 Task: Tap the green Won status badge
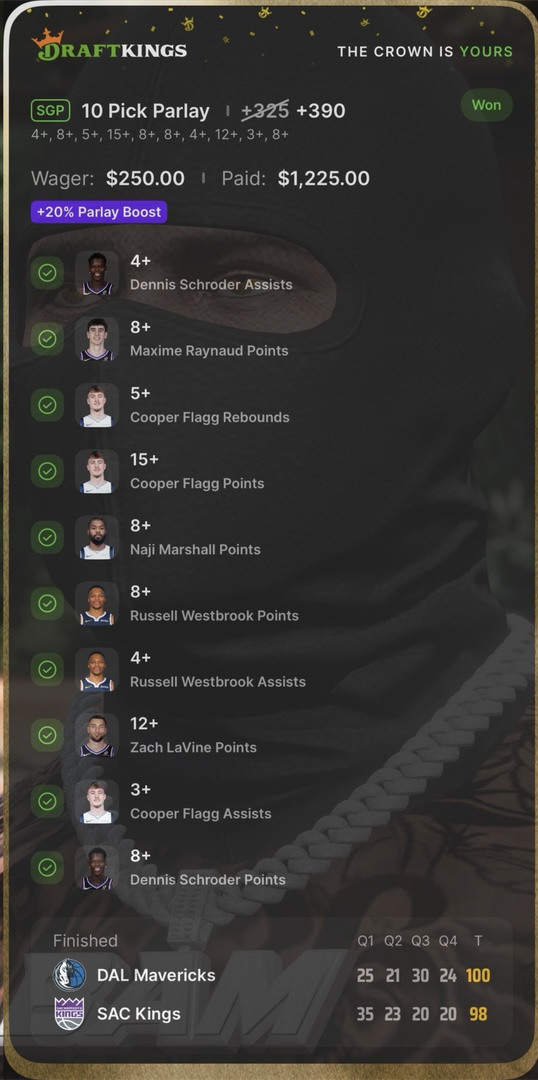[x=486, y=105]
